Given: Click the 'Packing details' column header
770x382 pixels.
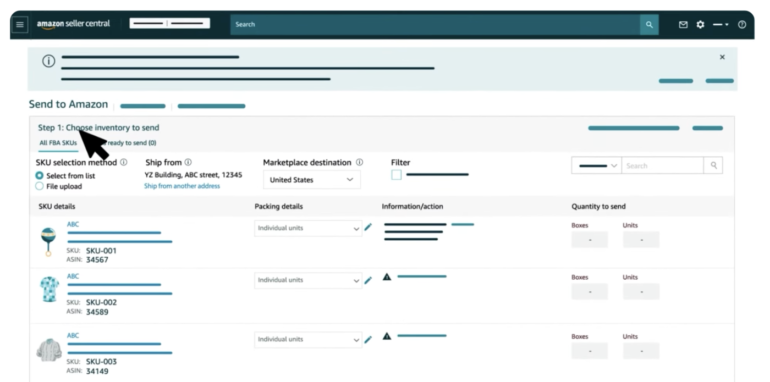Looking at the screenshot, I should coord(278,207).
